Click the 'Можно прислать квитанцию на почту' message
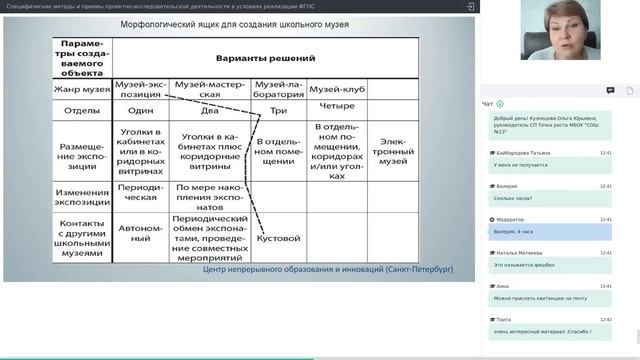Image resolution: width=640 pixels, height=360 pixels. tap(550, 299)
